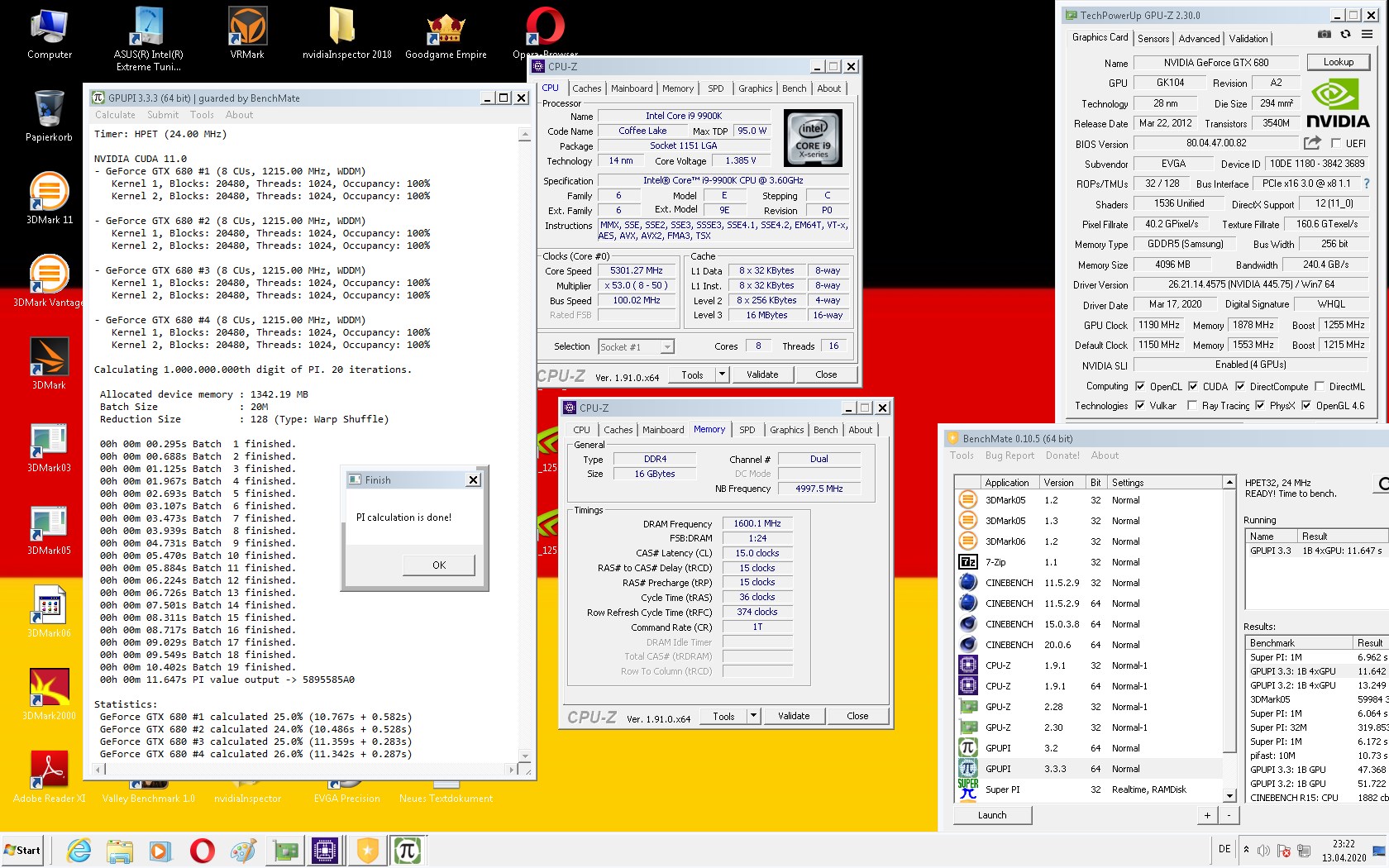Screen dimensions: 1389x868
Task: Open the 3DMark03 desktop shortcut
Action: [50, 447]
